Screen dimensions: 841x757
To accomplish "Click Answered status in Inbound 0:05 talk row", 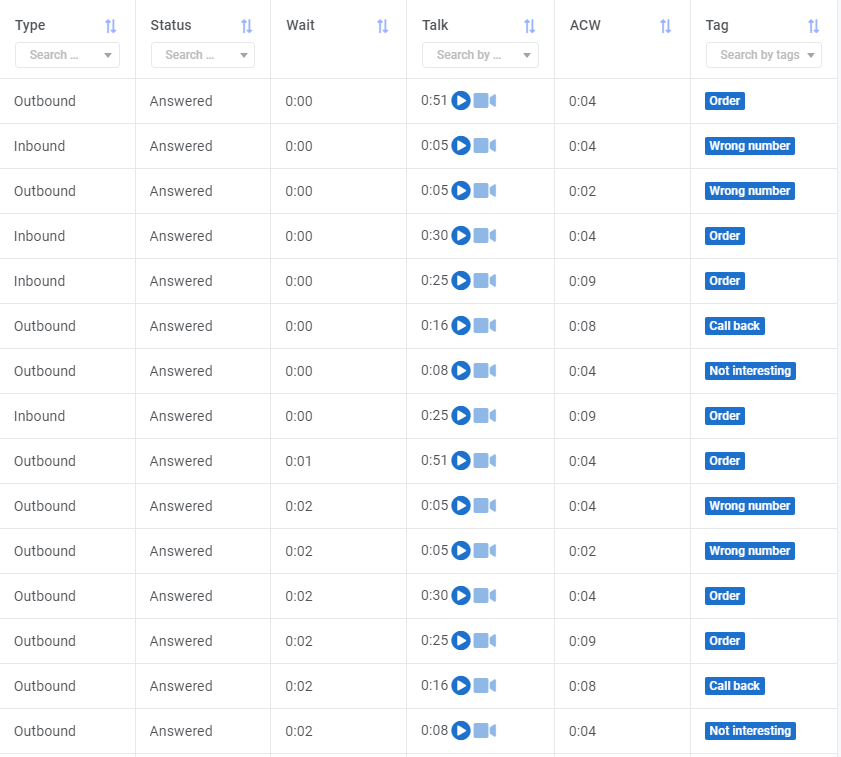I will [181, 146].
